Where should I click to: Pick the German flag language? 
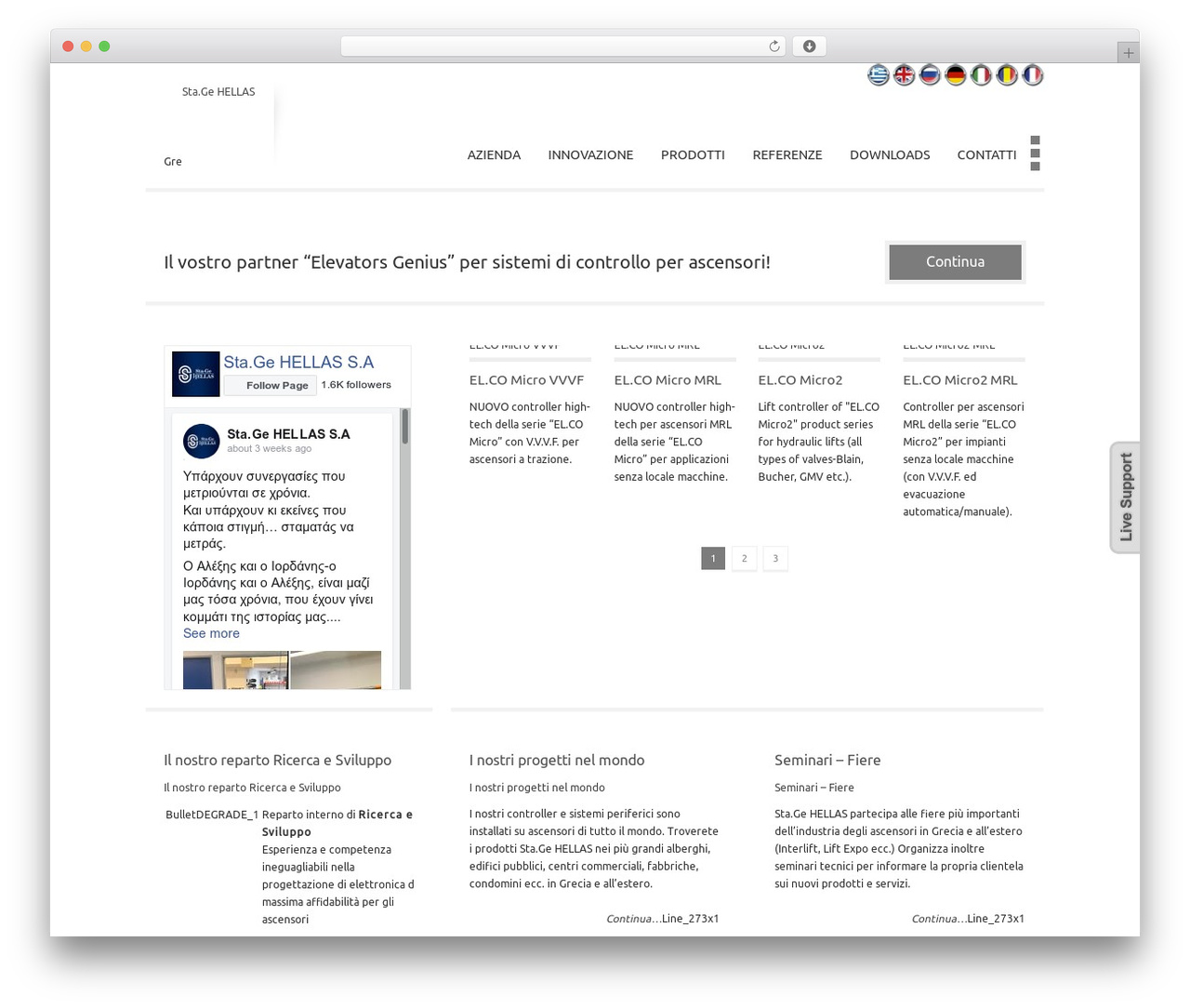[x=956, y=74]
